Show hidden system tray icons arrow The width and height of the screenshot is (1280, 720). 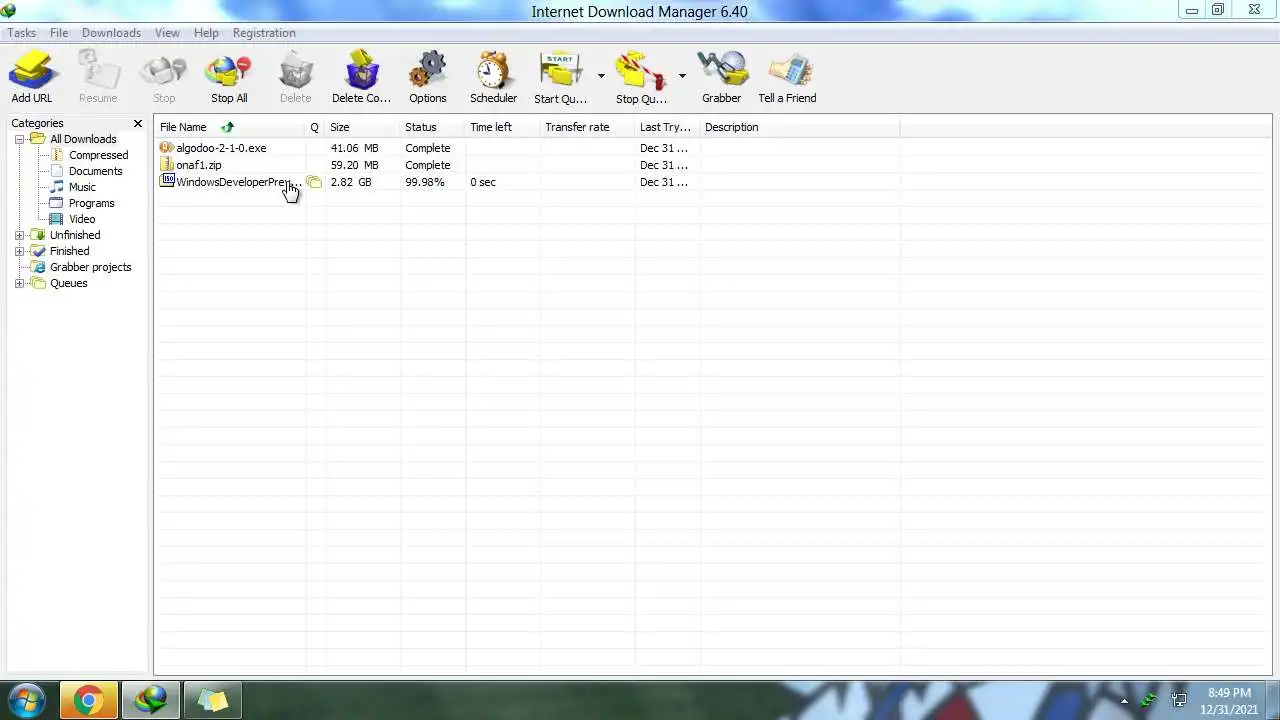tap(1124, 700)
